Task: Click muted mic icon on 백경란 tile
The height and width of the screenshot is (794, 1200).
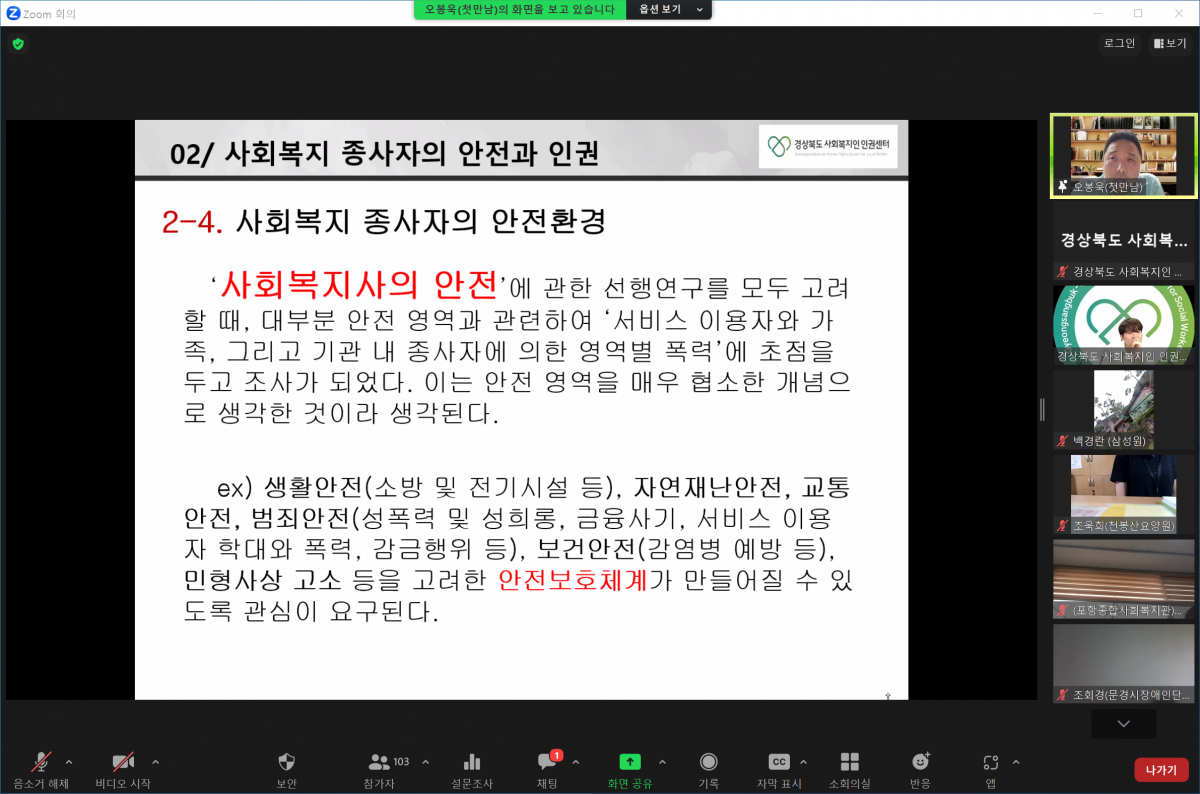Action: pos(1062,440)
